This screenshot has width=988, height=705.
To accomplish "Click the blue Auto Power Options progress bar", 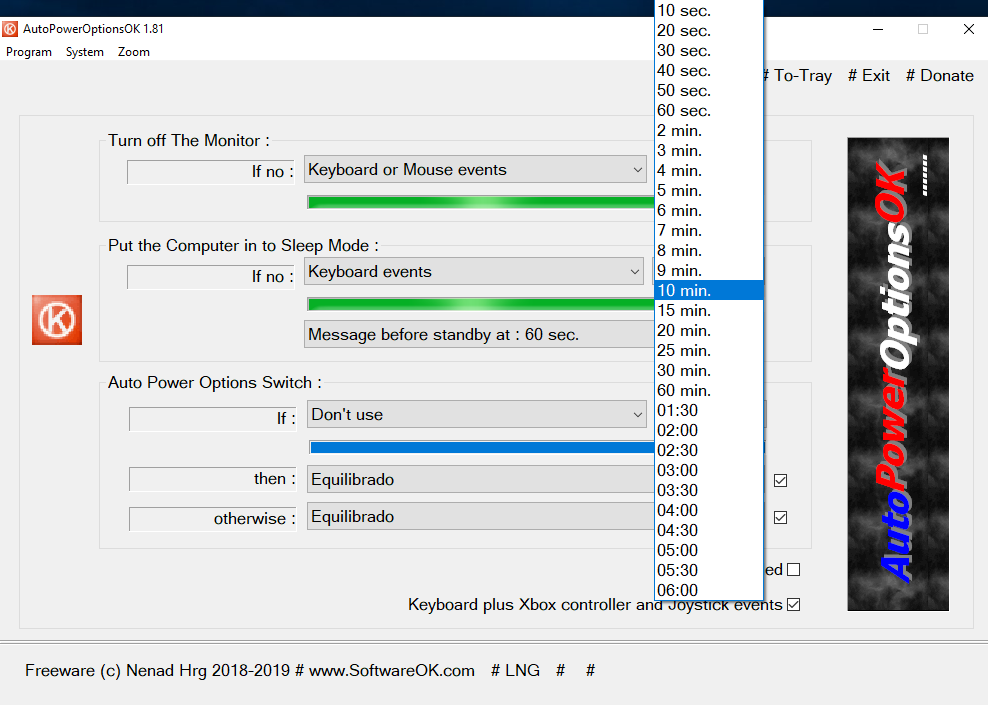I will [482, 447].
